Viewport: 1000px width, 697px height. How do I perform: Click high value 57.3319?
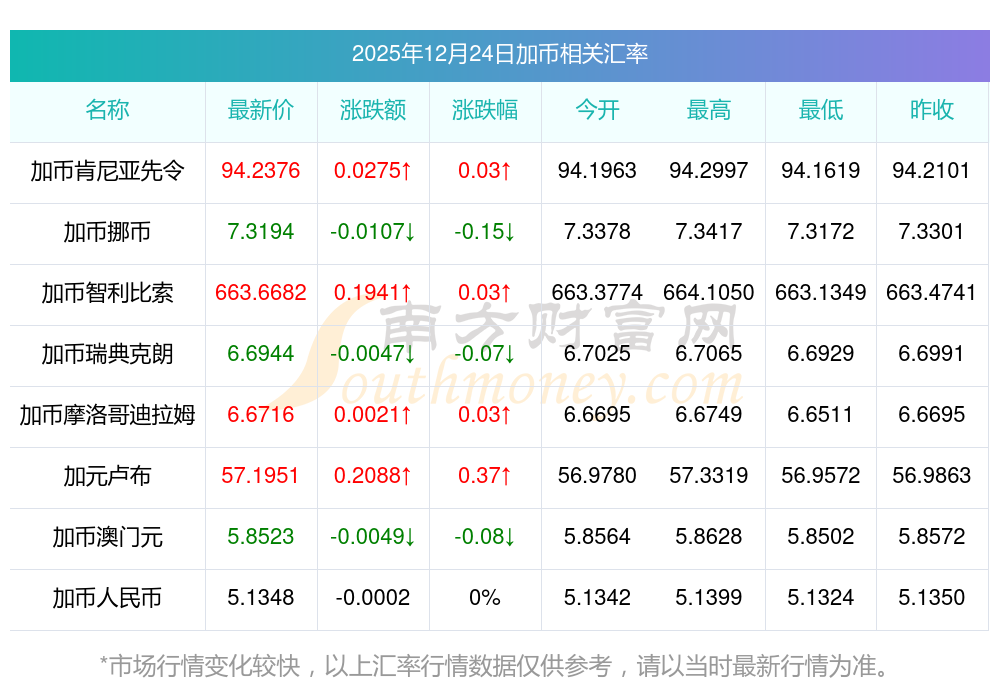[709, 476]
